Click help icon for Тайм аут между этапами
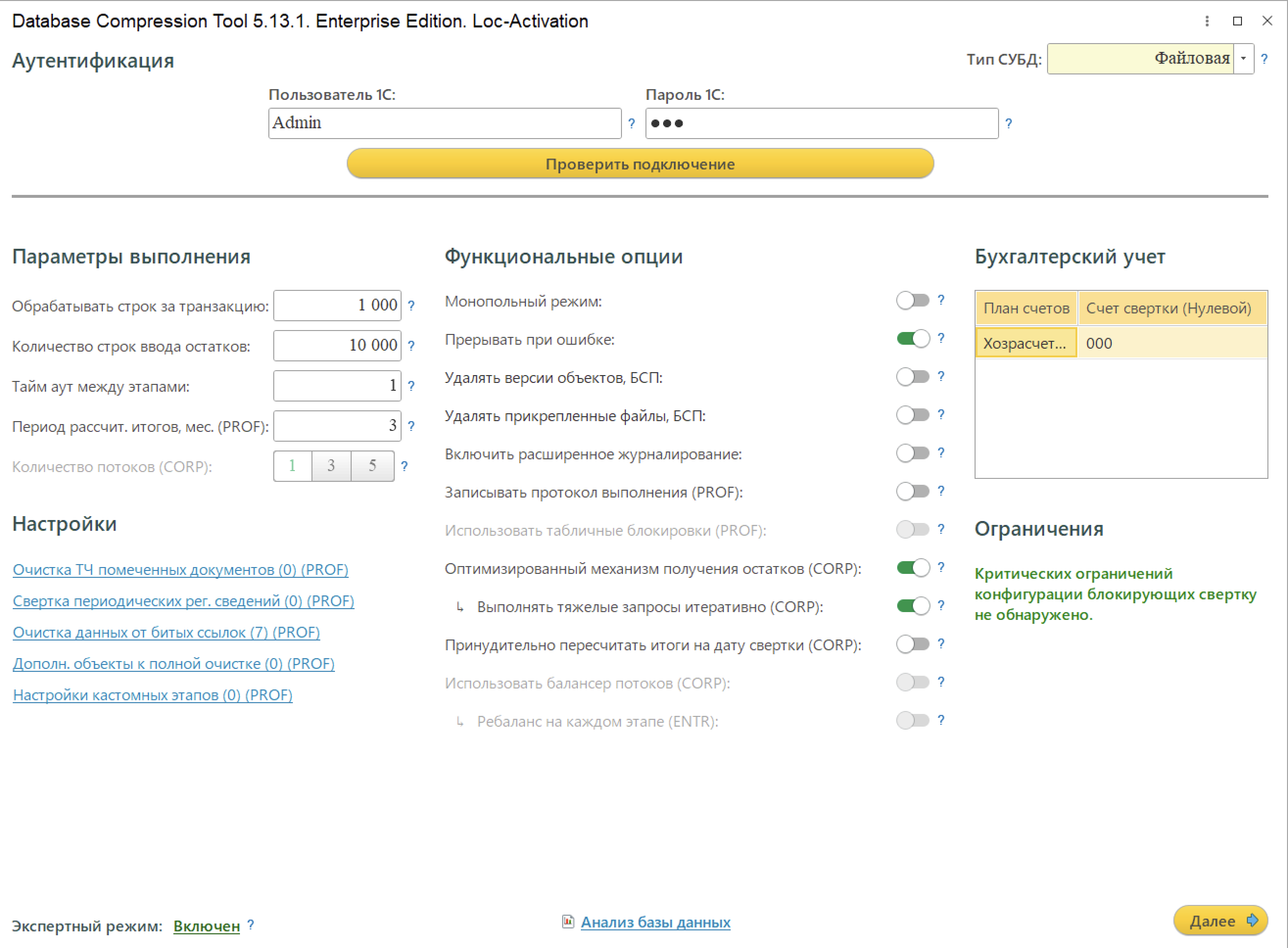1288x948 pixels. coord(411,386)
